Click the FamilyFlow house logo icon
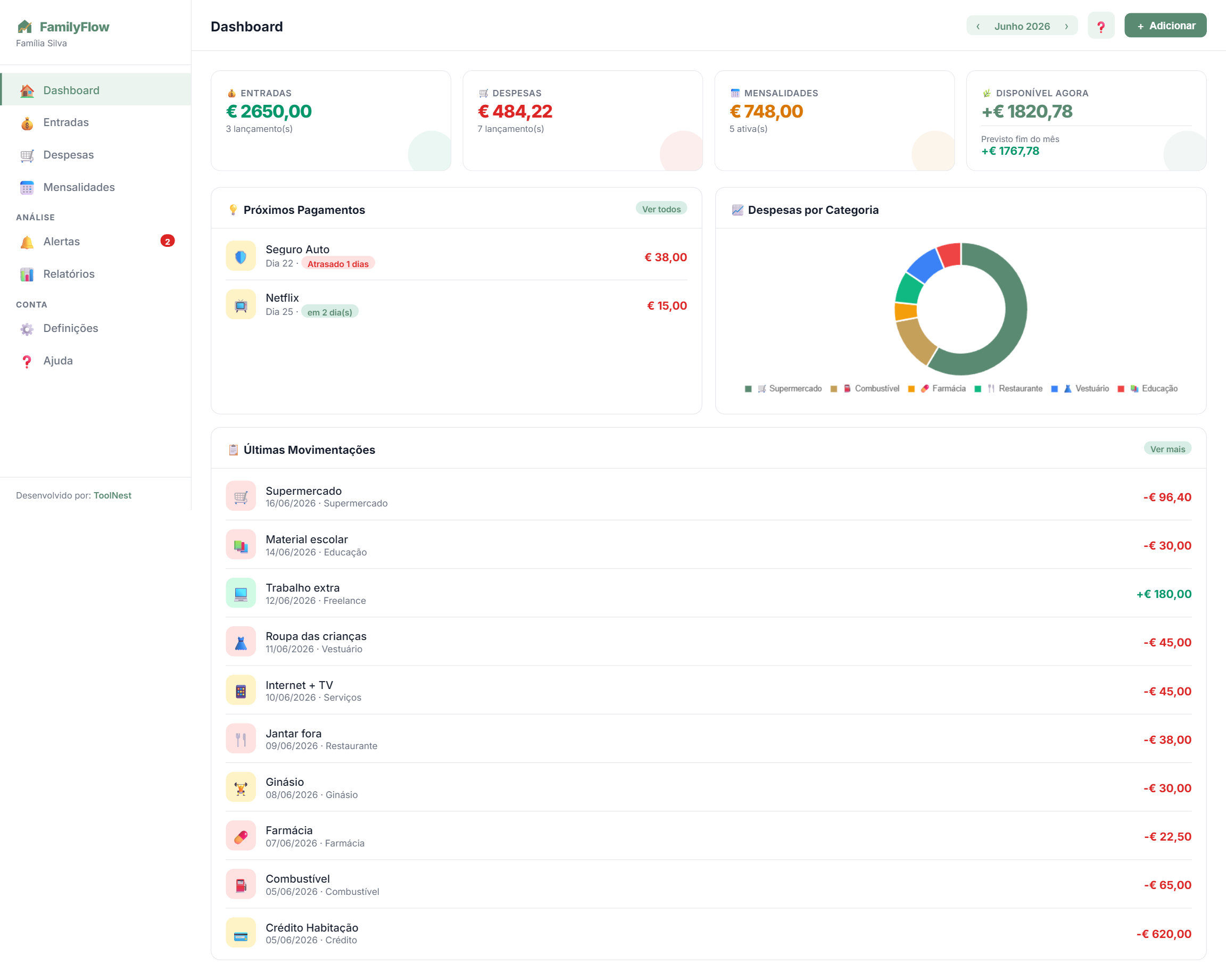This screenshot has width=1226, height=980. (24, 27)
